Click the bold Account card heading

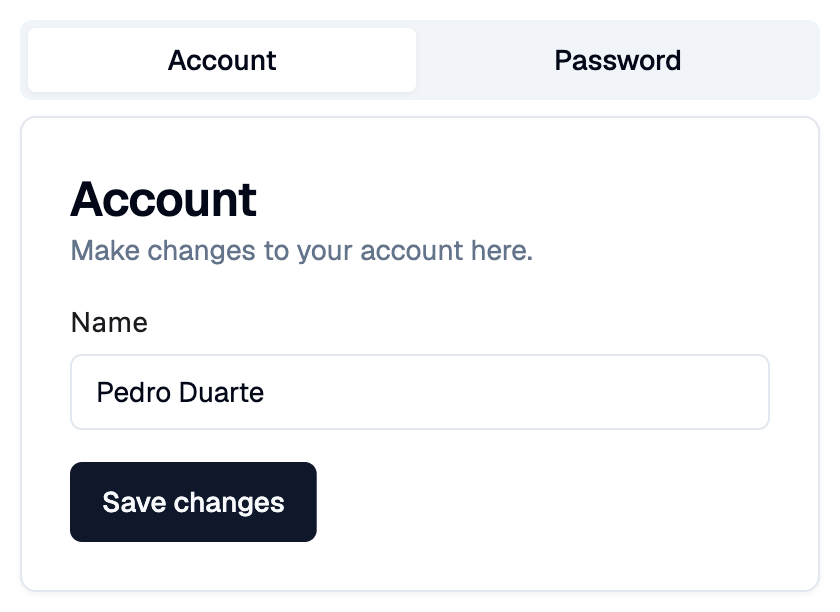click(163, 199)
